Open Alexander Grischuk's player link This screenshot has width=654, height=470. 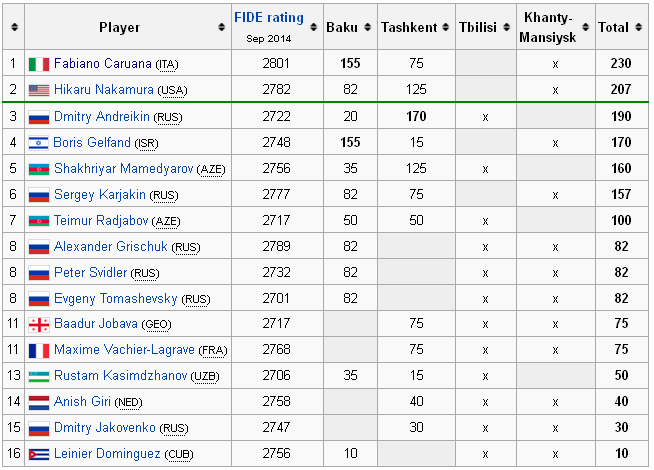tap(110, 246)
